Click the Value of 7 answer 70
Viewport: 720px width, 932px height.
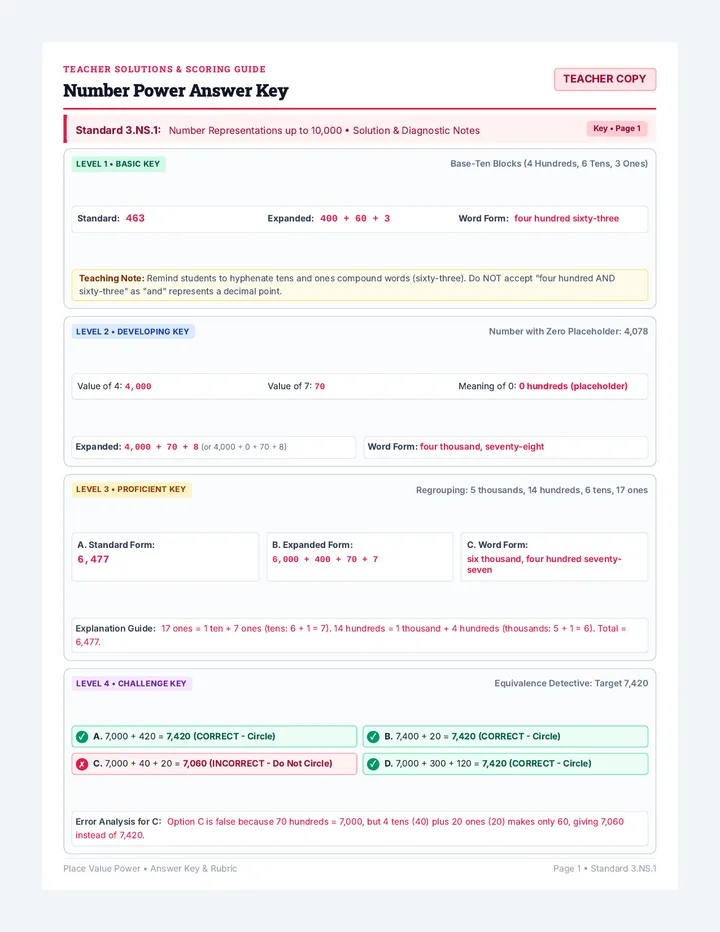(320, 386)
